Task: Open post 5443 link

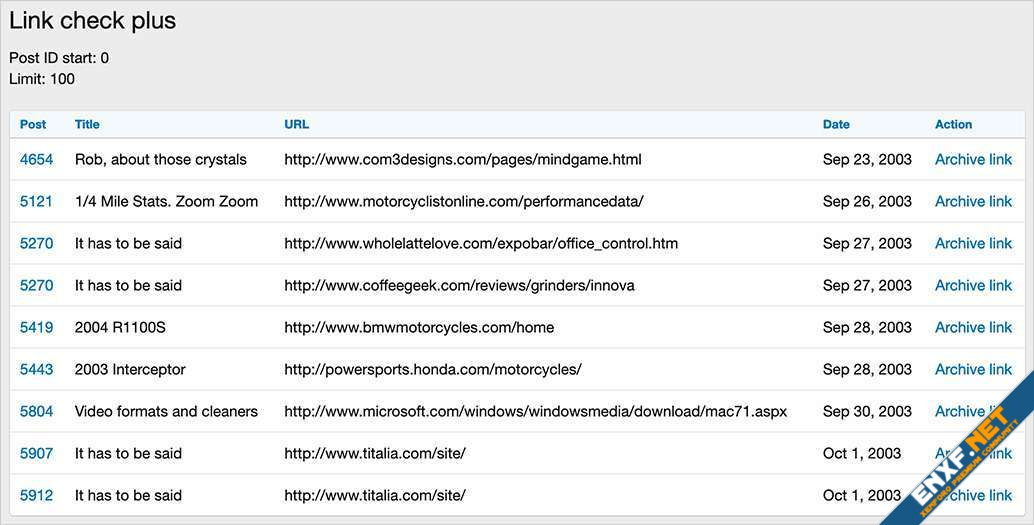Action: pos(36,369)
